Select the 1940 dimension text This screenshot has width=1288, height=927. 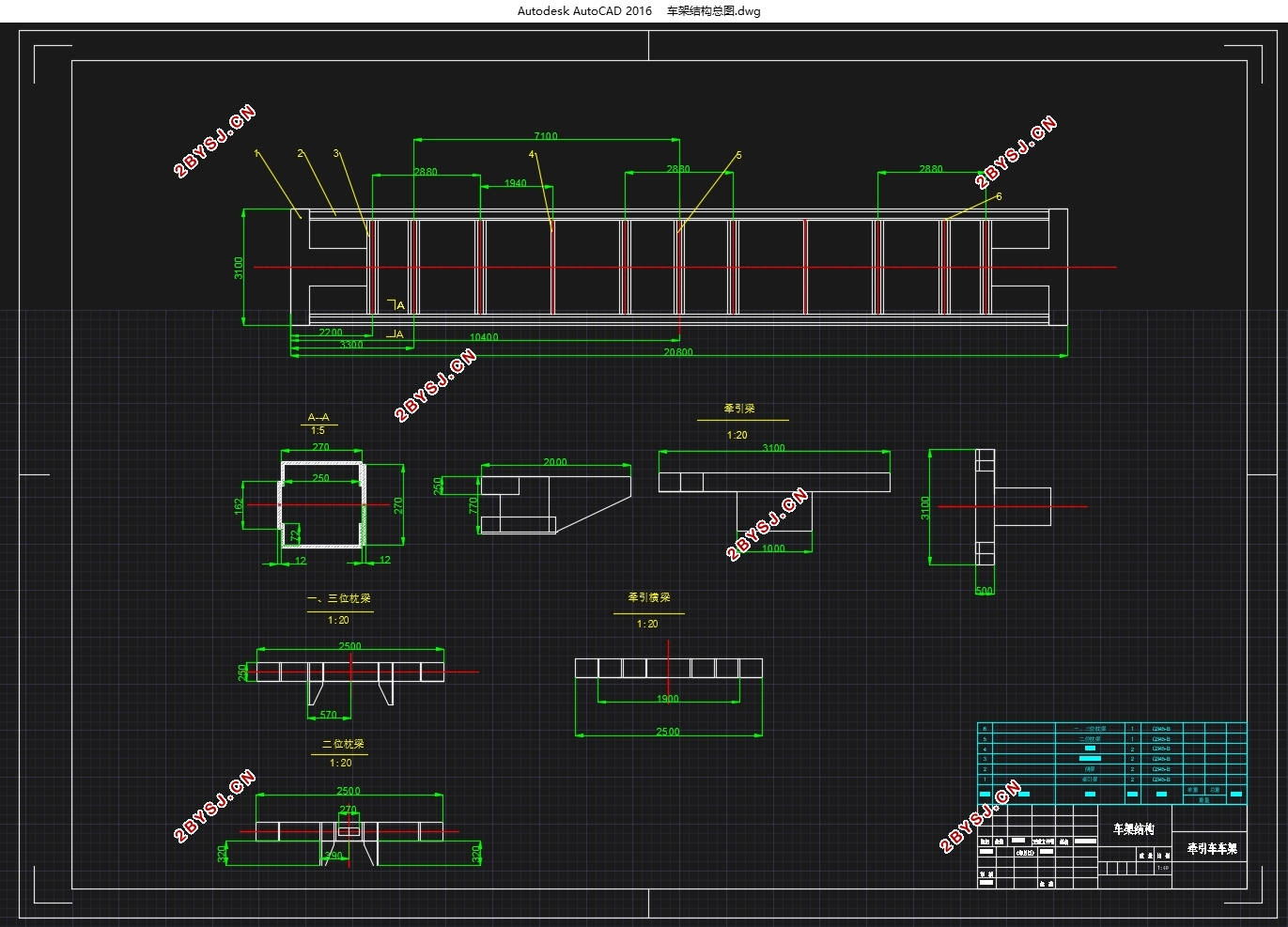pos(516,183)
